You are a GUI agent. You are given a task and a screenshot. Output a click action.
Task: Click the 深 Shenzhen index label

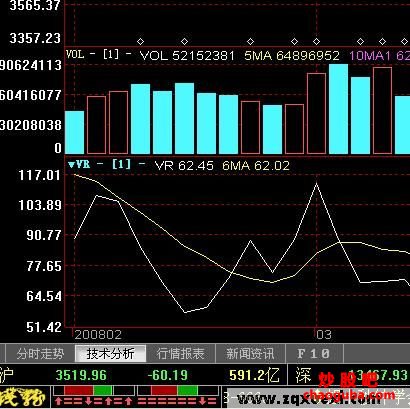pos(303,375)
